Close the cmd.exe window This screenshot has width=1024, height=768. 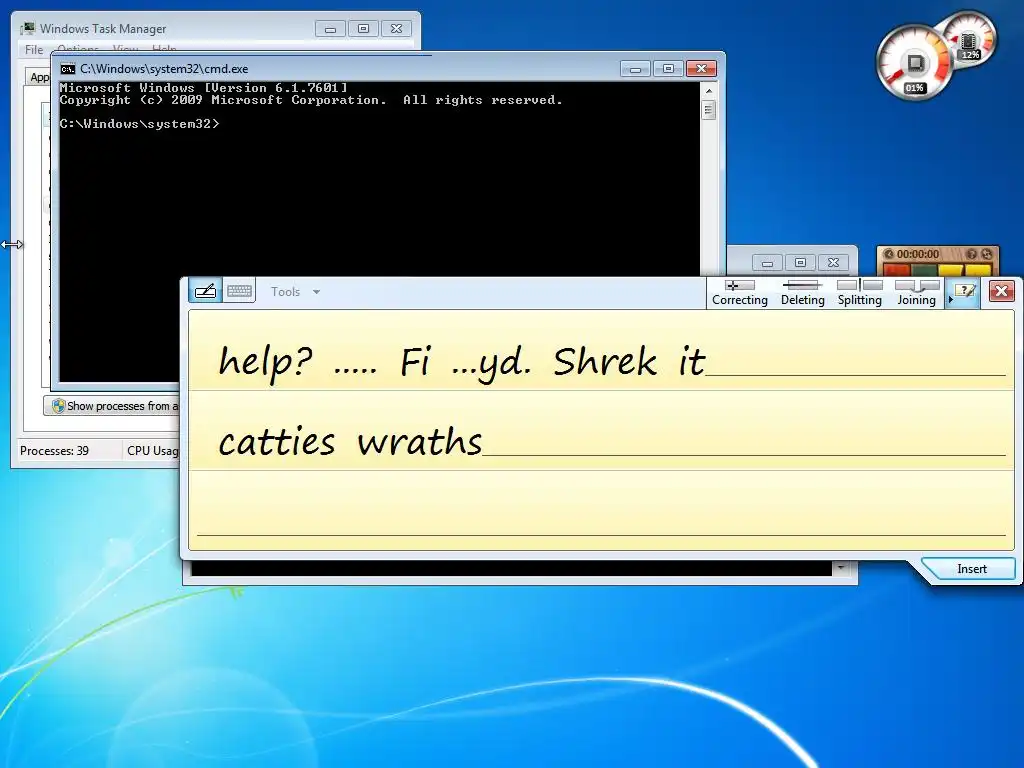(701, 69)
